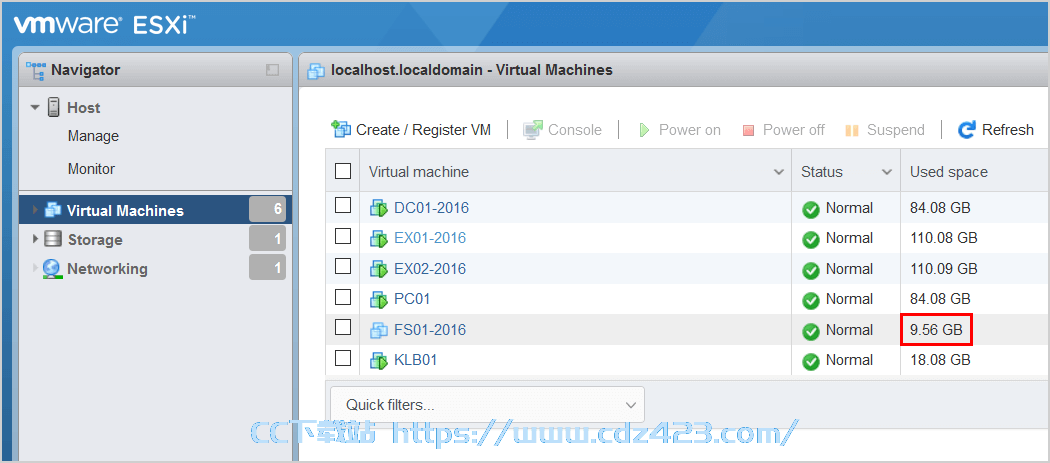Click the Normal status text for EX02-2016
This screenshot has width=1050, height=463.
point(849,269)
